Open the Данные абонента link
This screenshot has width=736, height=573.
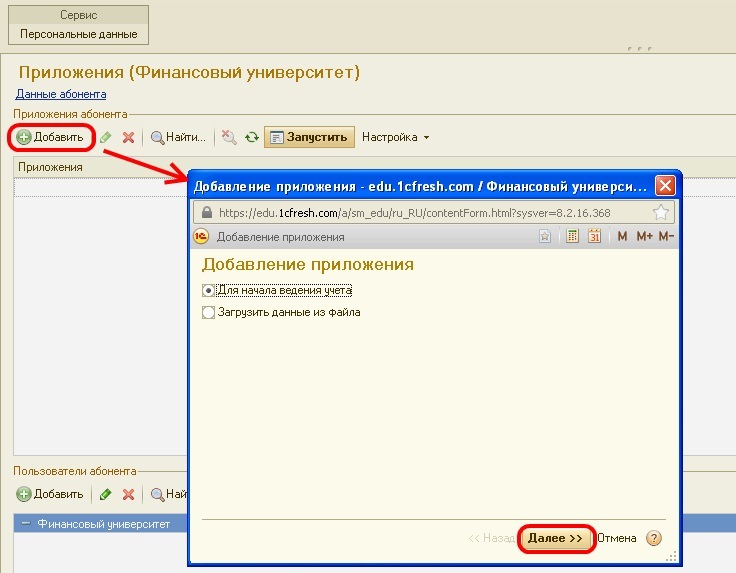[x=61, y=94]
